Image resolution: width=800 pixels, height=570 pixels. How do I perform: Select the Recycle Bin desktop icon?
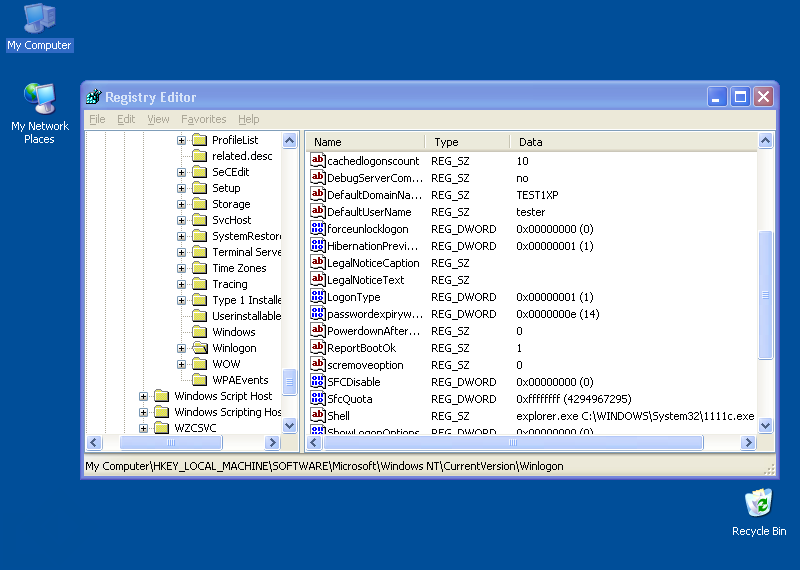[759, 512]
